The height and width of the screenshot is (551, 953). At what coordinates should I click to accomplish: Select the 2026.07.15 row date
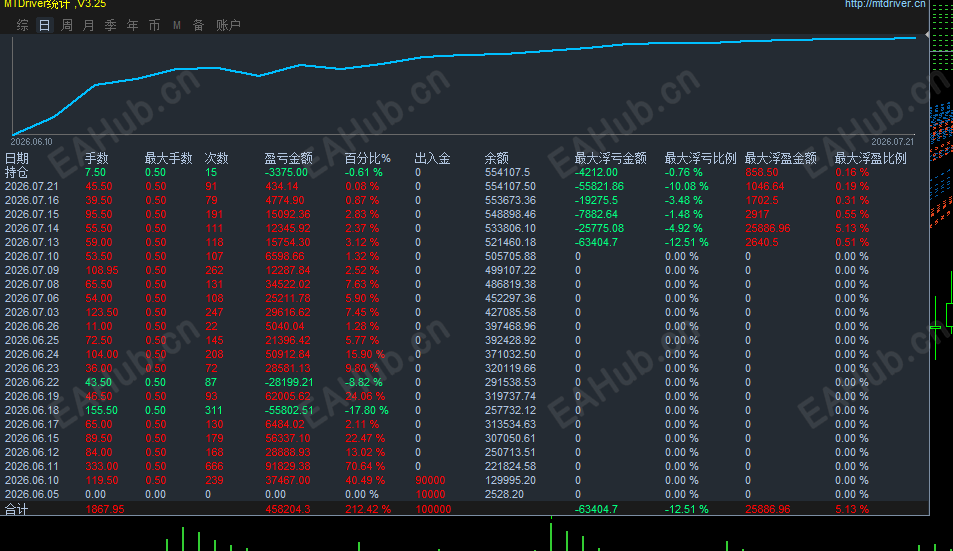[x=32, y=214]
